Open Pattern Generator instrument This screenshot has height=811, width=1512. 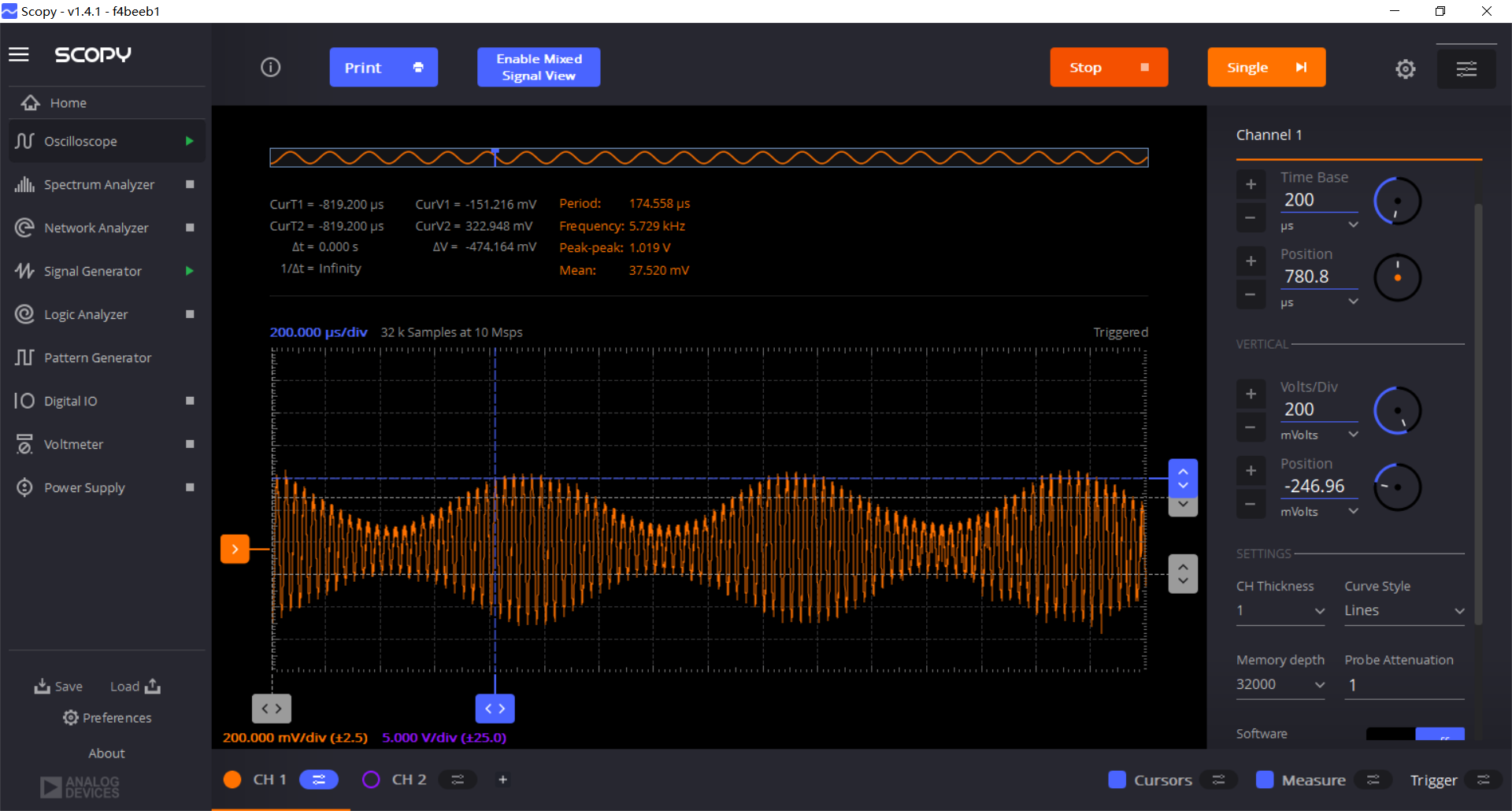pos(98,357)
